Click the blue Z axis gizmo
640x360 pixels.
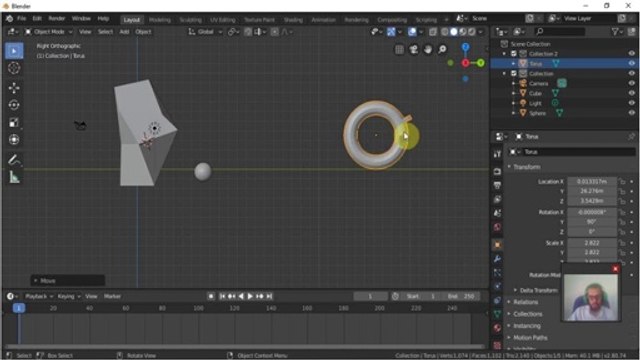tap(465, 47)
